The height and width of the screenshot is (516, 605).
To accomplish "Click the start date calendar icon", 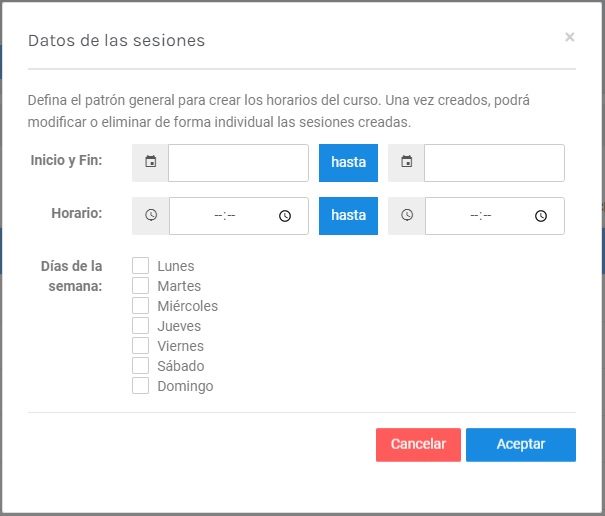I will click(x=150, y=161).
